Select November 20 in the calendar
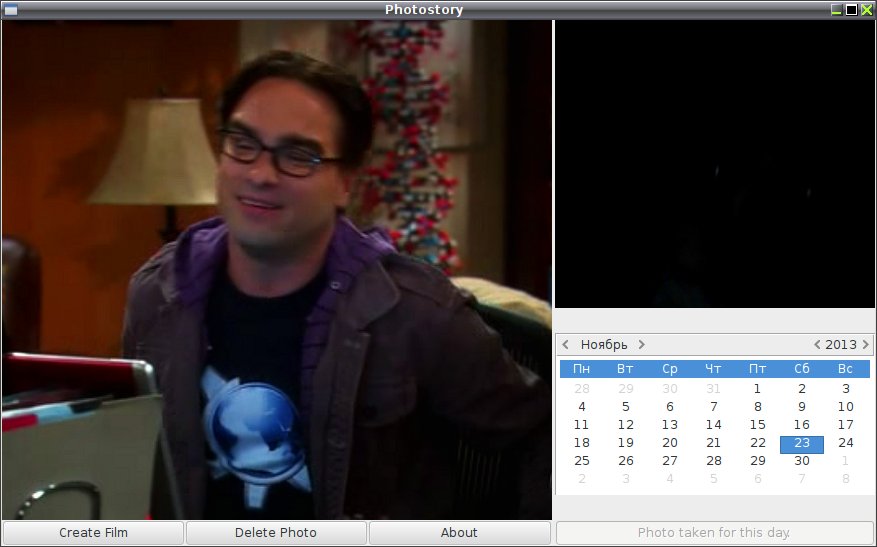Viewport: 877px width, 547px height. click(x=669, y=442)
